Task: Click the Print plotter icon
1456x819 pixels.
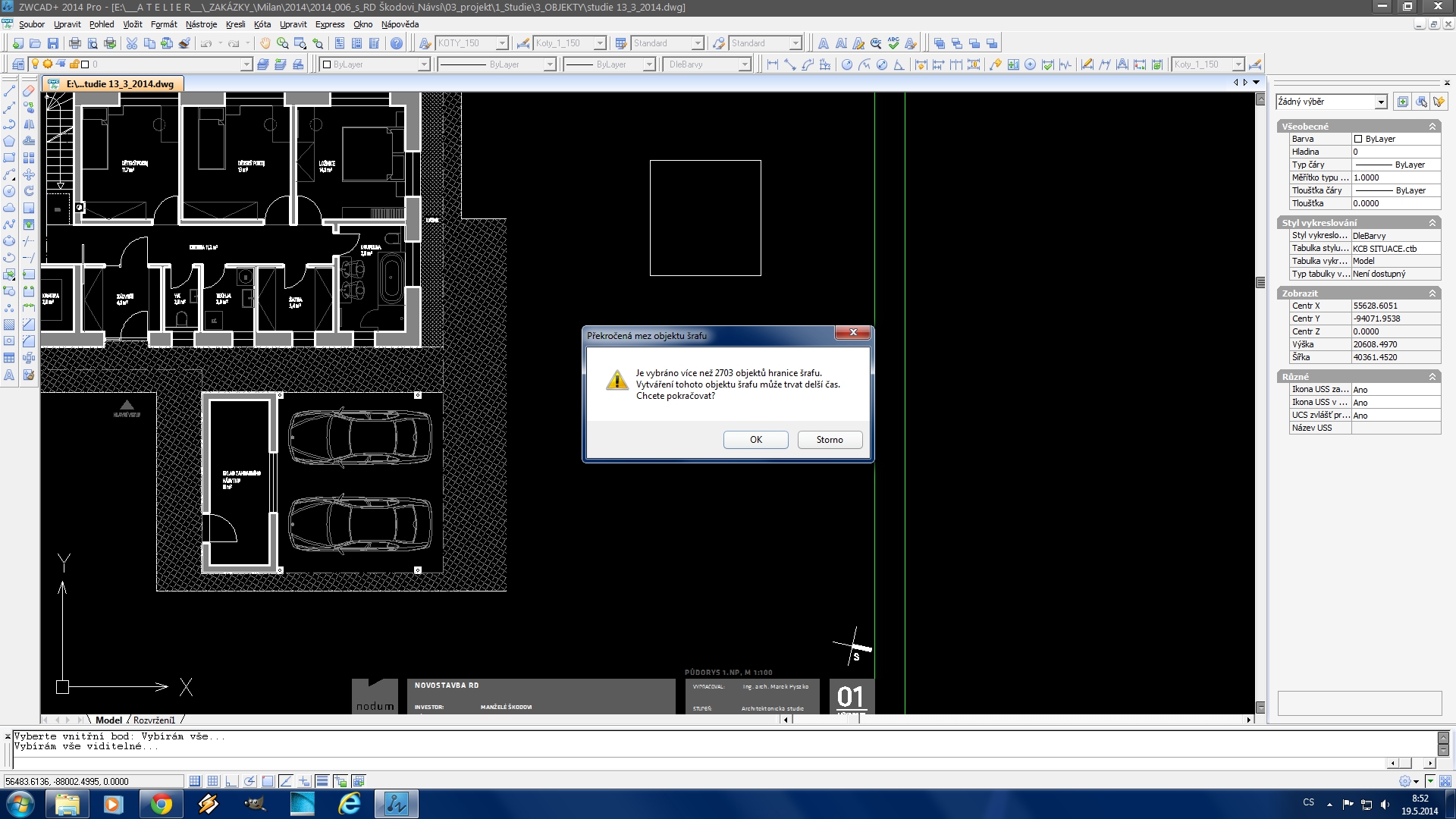Action: coord(75,43)
